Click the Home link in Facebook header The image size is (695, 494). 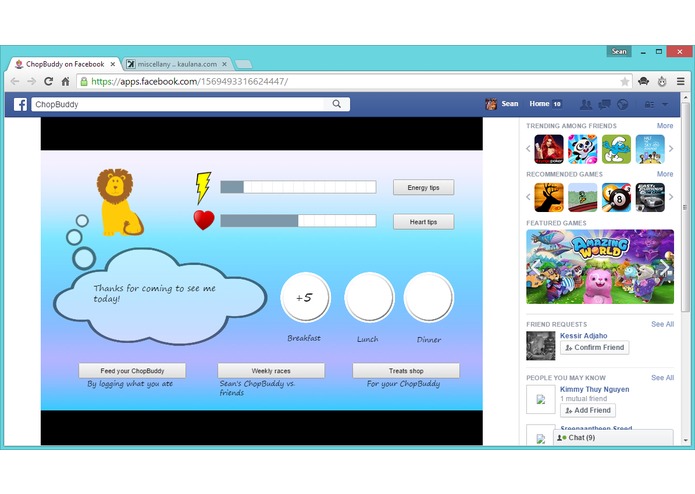[x=539, y=104]
